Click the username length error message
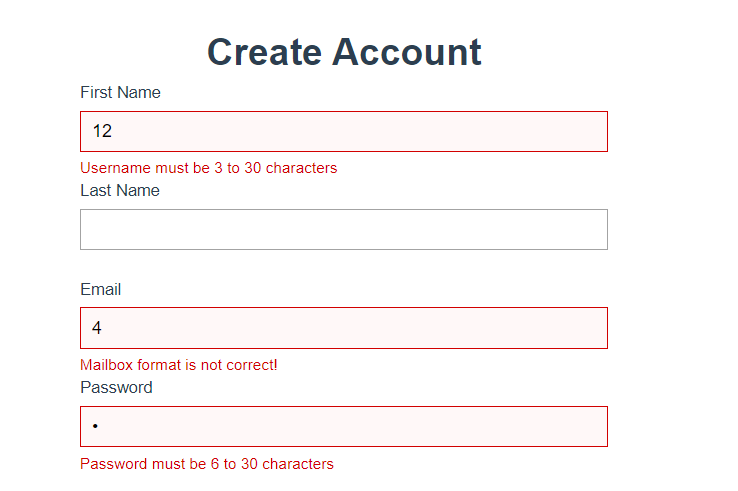 coord(208,168)
